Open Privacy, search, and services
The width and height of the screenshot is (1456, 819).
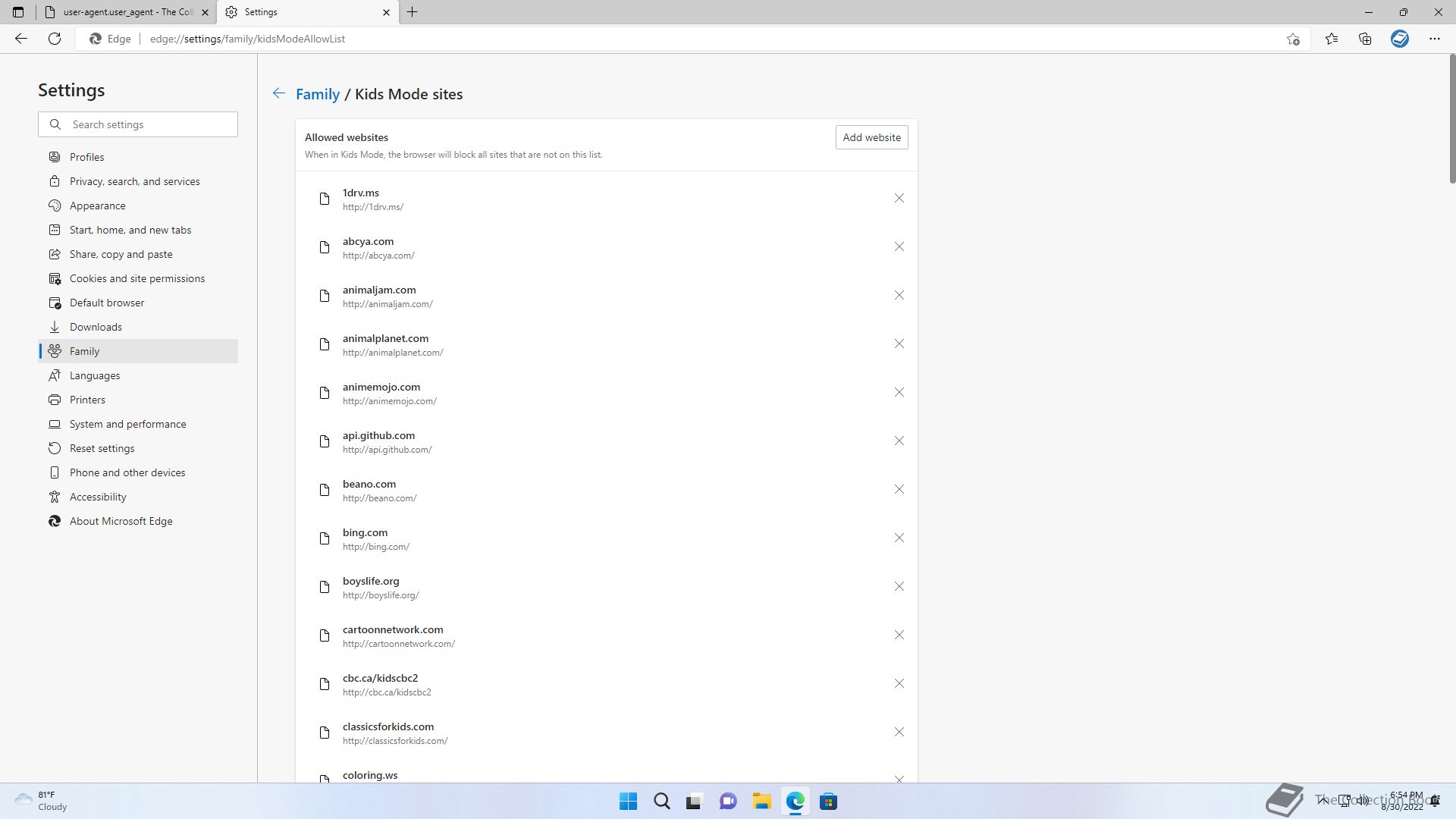pos(138,181)
